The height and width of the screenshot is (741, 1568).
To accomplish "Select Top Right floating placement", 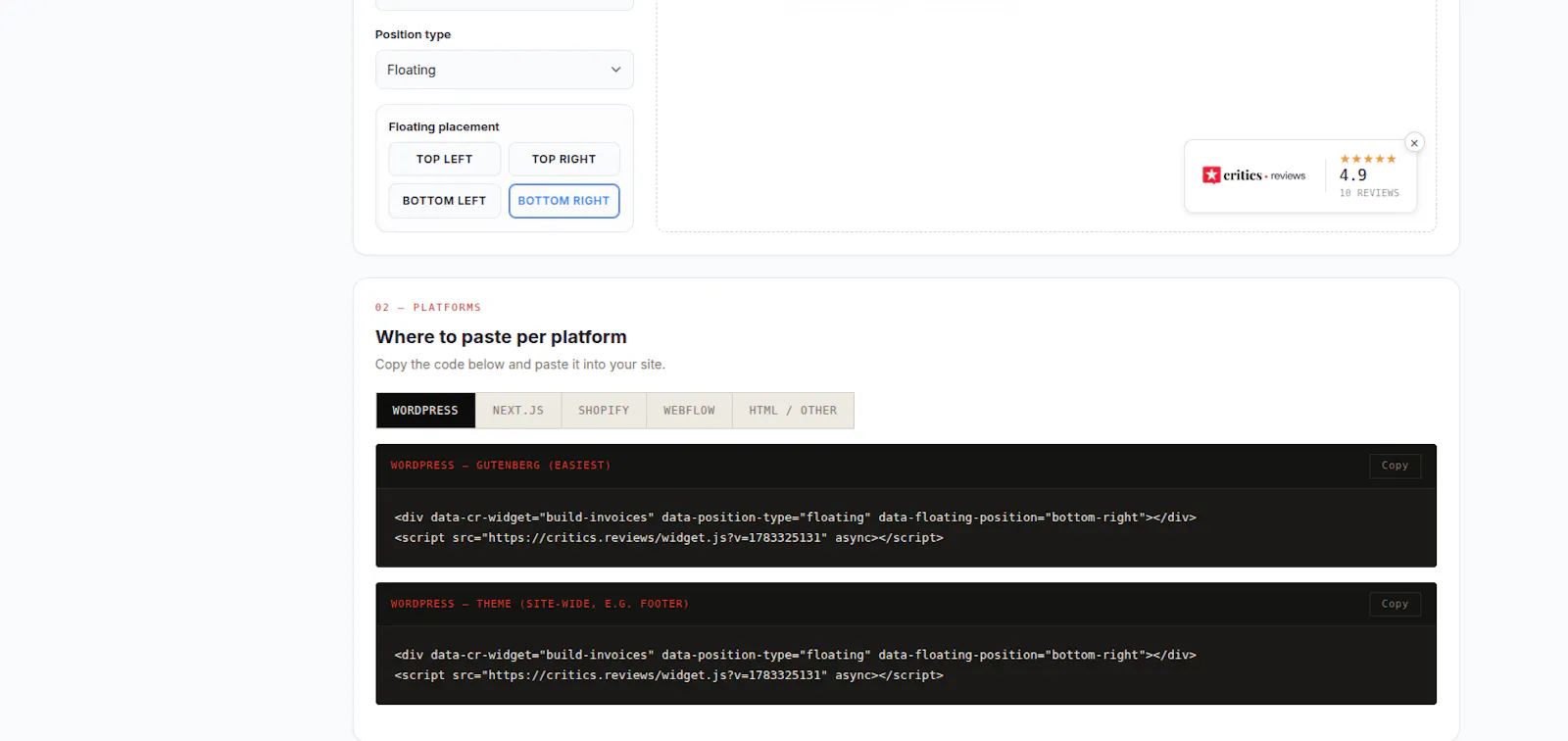I will pyautogui.click(x=563, y=159).
